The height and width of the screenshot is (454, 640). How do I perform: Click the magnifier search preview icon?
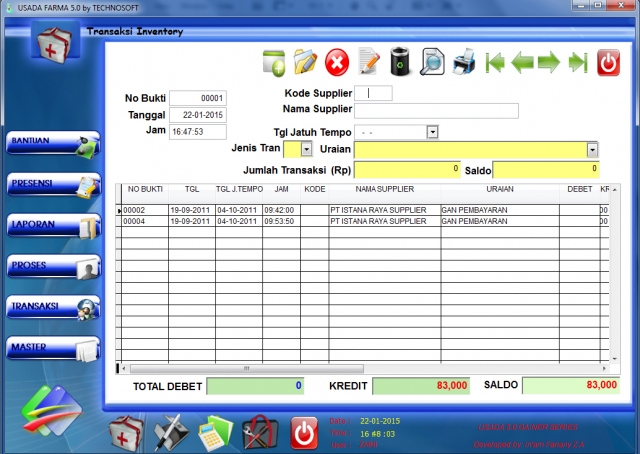tap(432, 63)
